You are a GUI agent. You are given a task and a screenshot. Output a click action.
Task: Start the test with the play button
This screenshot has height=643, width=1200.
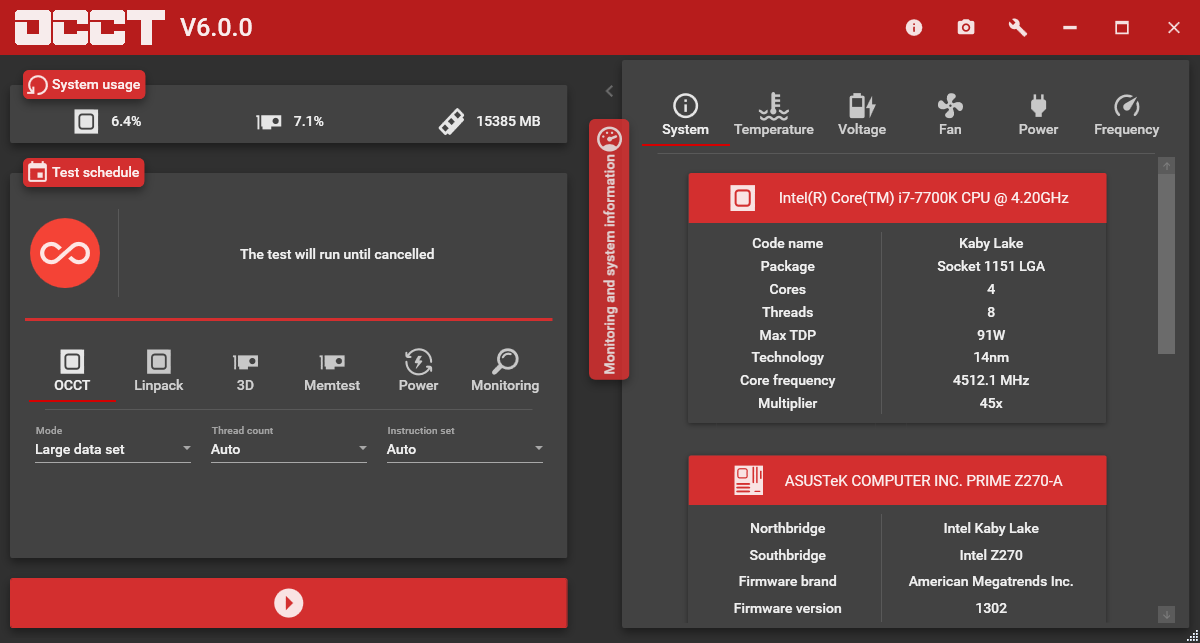(x=288, y=603)
